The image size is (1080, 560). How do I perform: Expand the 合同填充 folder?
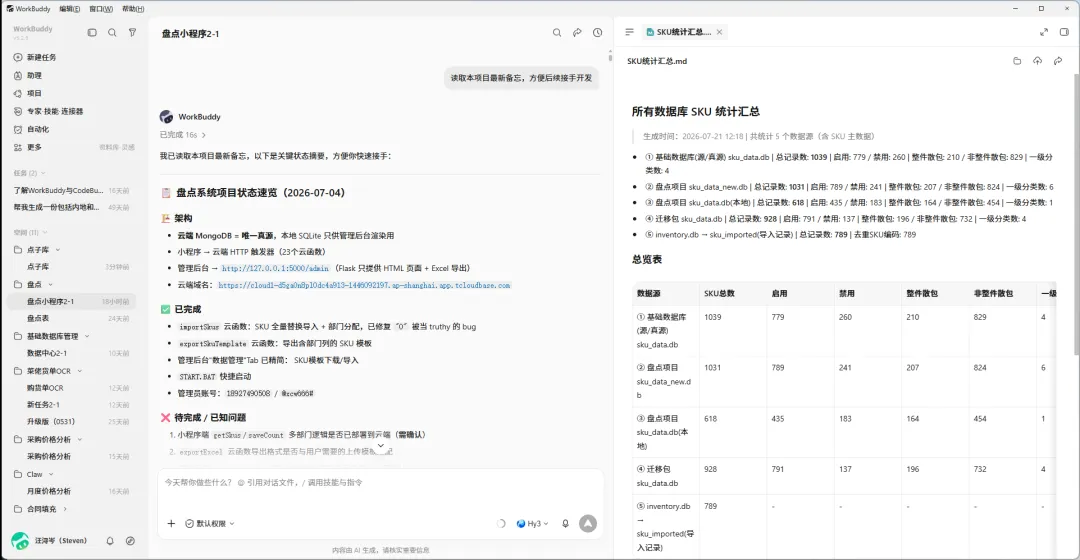click(x=65, y=509)
